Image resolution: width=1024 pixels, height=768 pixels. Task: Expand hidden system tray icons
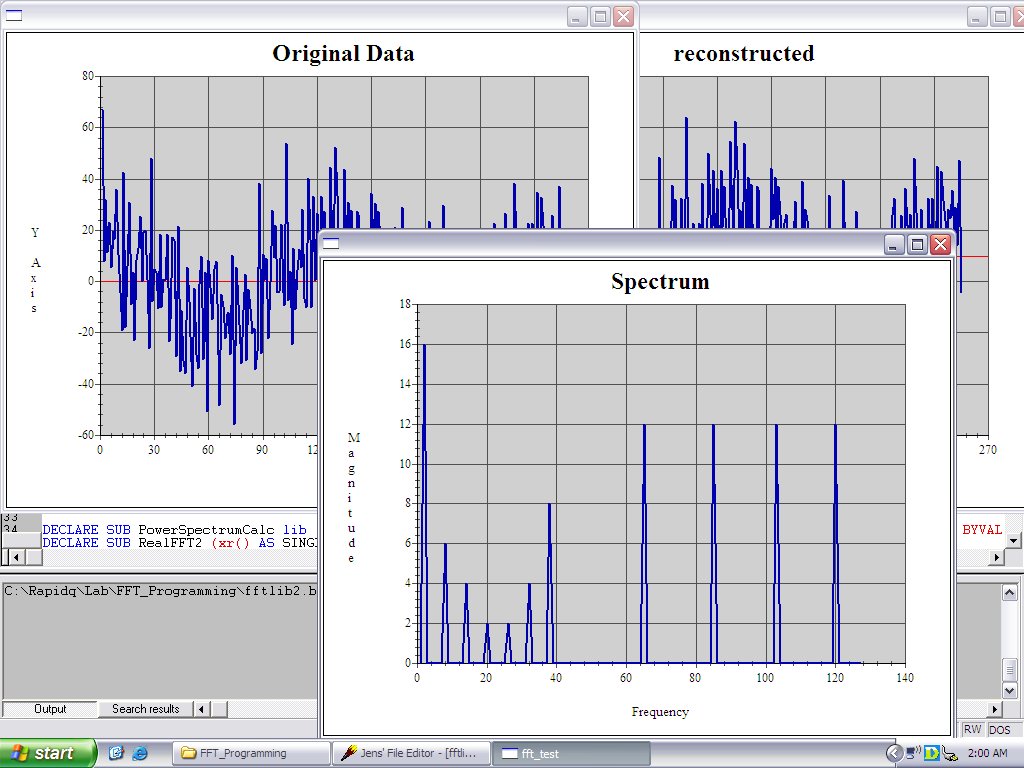coord(895,753)
